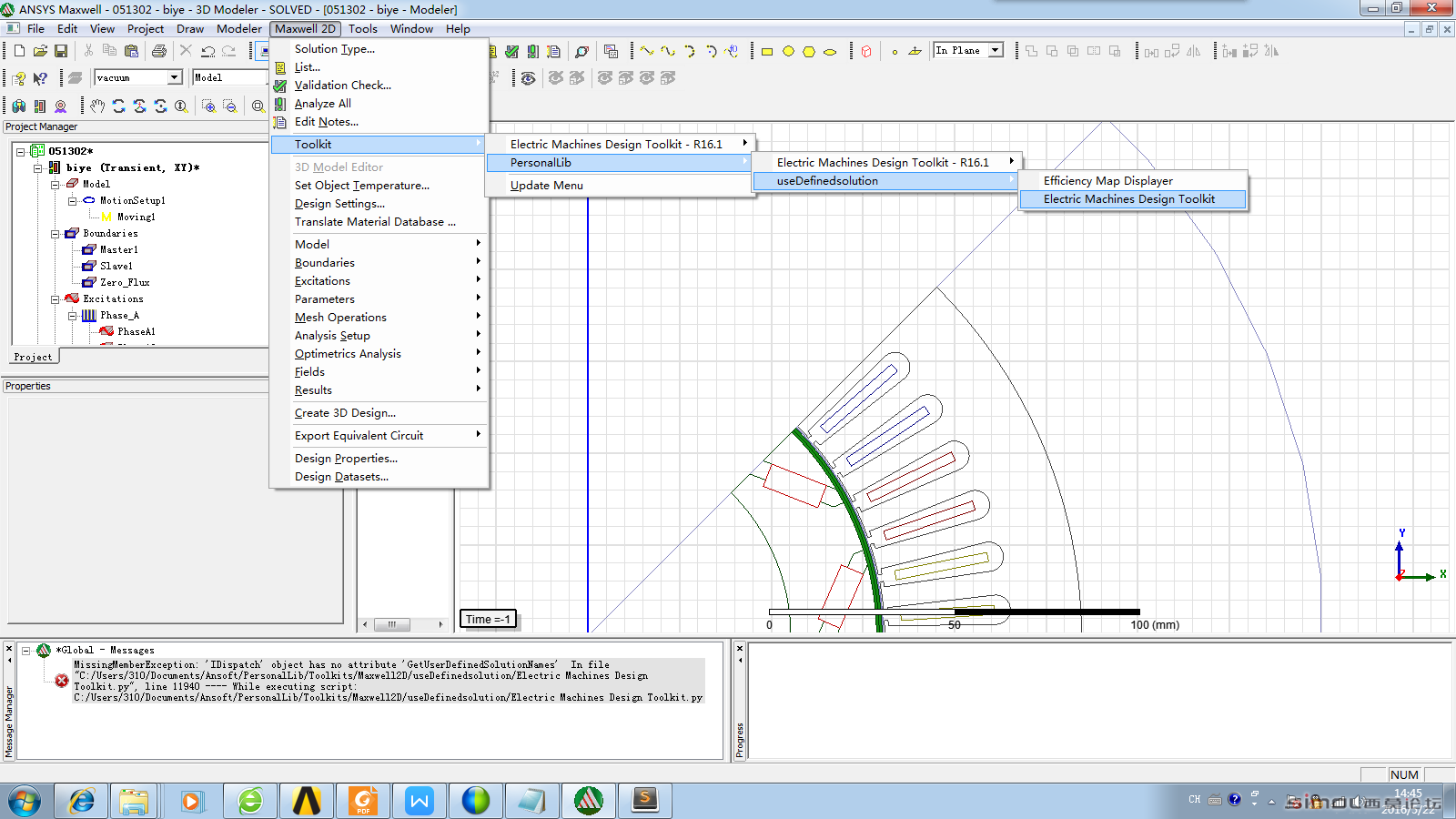This screenshot has height=819, width=1456.
Task: Choose Design Settings menu entry
Action: tap(379, 204)
